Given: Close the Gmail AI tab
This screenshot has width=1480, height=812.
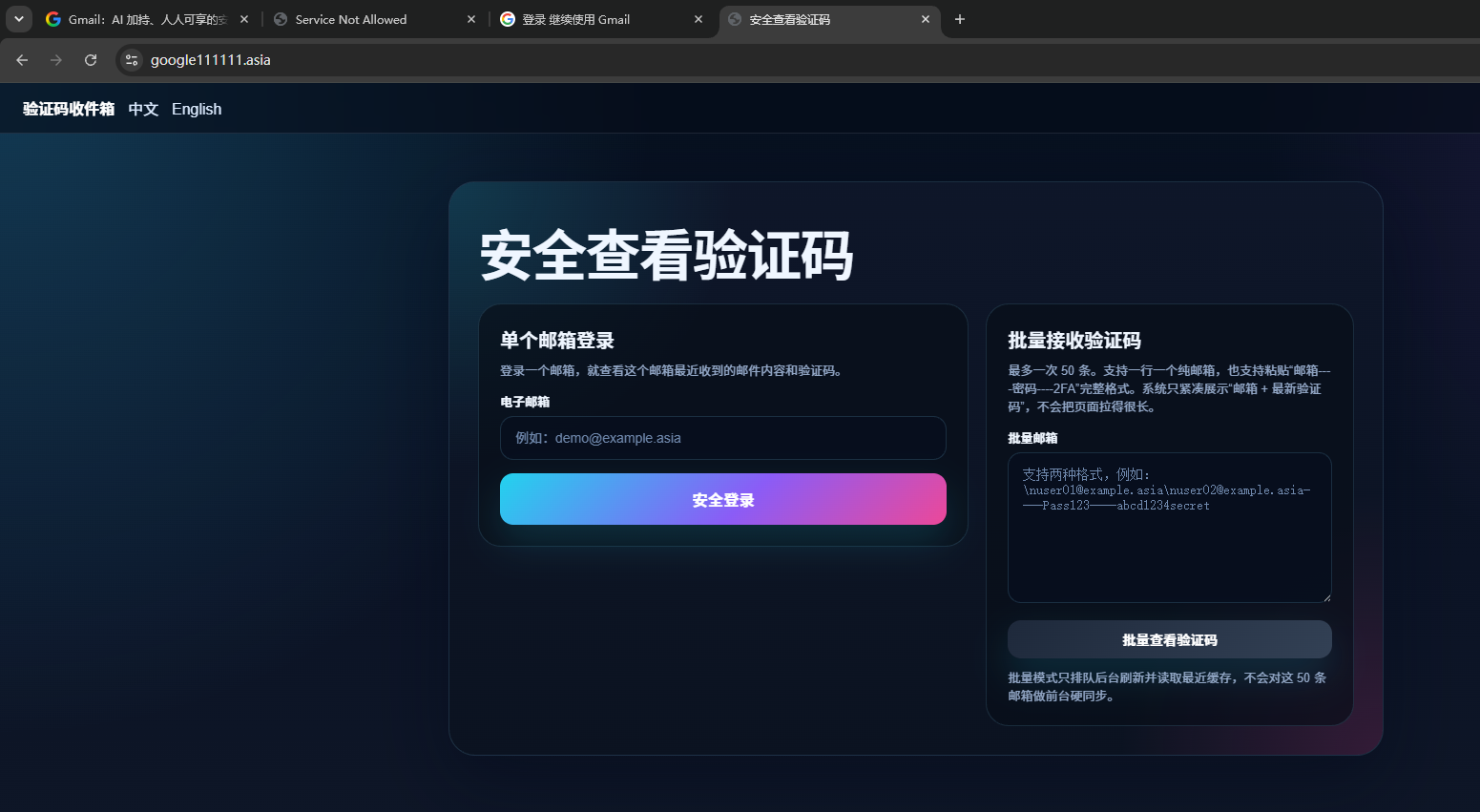Looking at the screenshot, I should click(244, 19).
